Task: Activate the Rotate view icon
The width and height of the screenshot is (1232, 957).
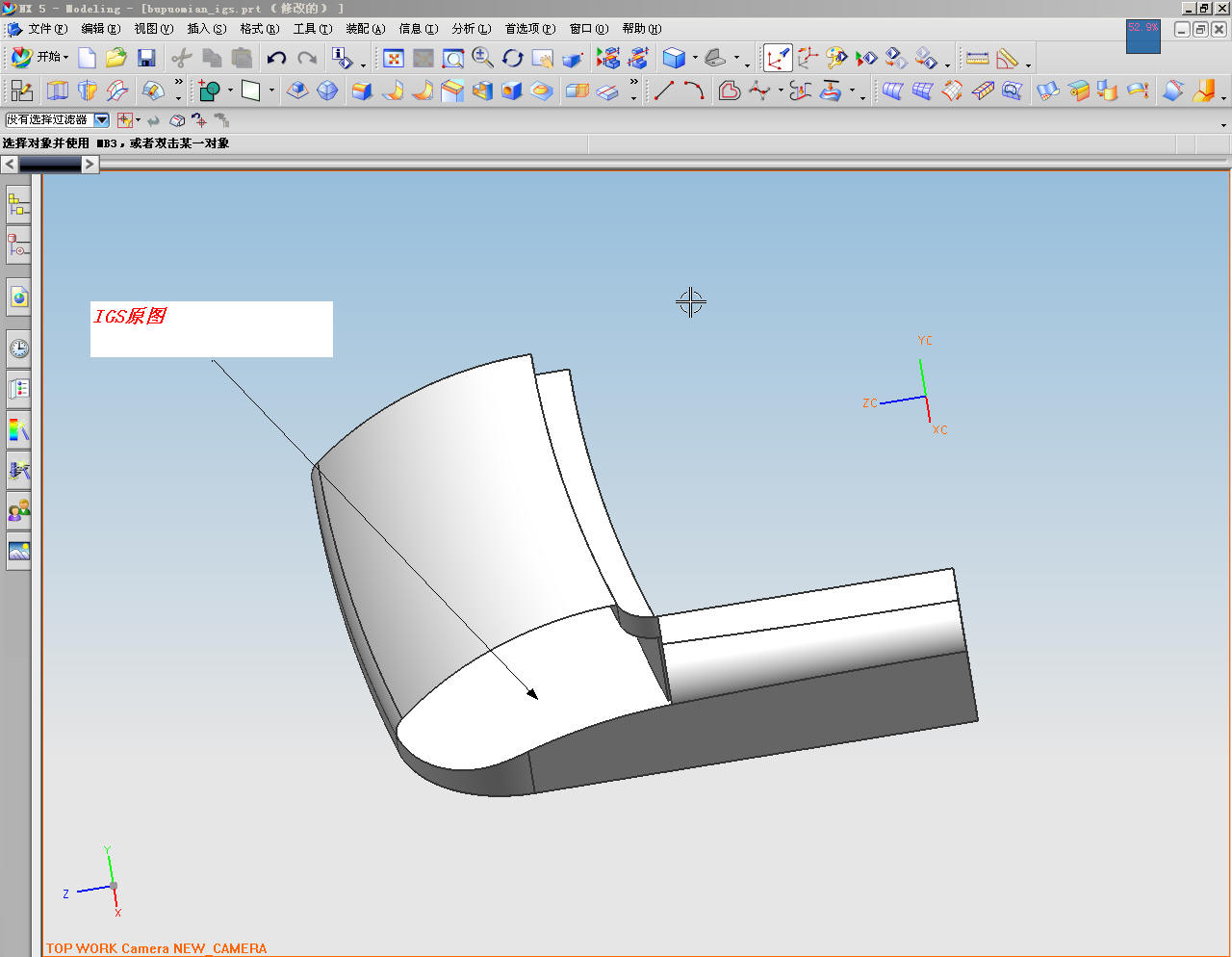Action: point(513,59)
